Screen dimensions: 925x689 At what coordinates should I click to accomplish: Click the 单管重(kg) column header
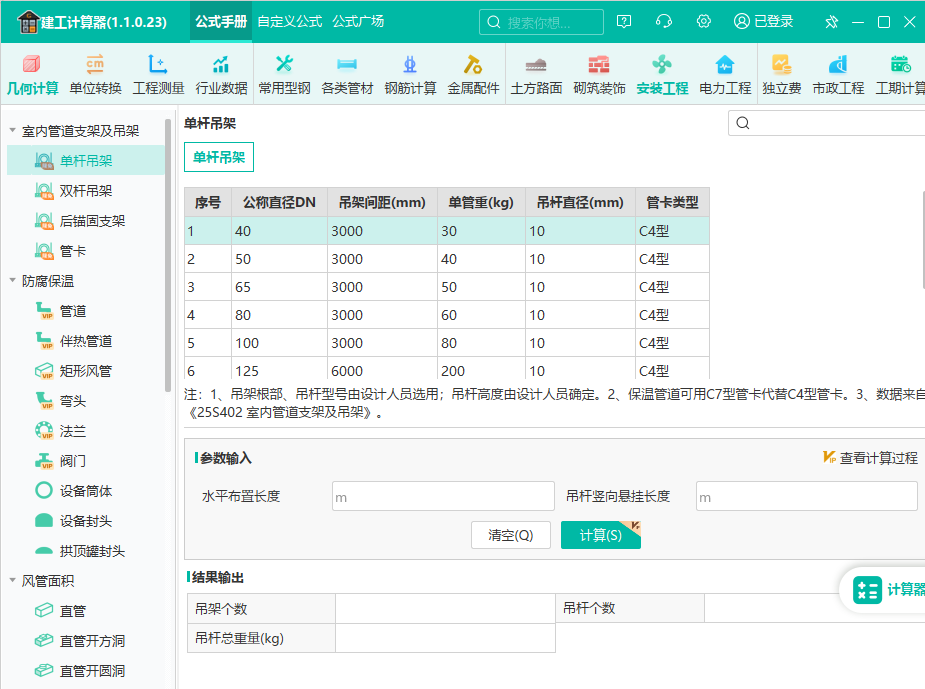click(x=481, y=202)
